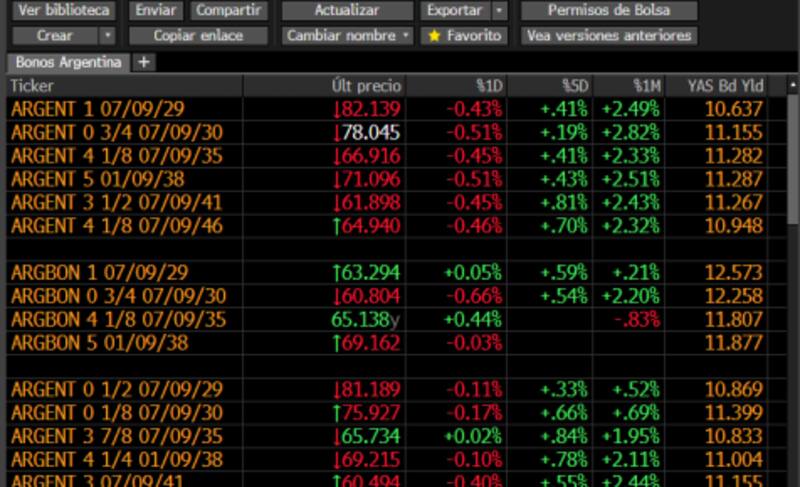The width and height of the screenshot is (800, 487).
Task: Open the Exportar dropdown arrow
Action: coord(499,11)
